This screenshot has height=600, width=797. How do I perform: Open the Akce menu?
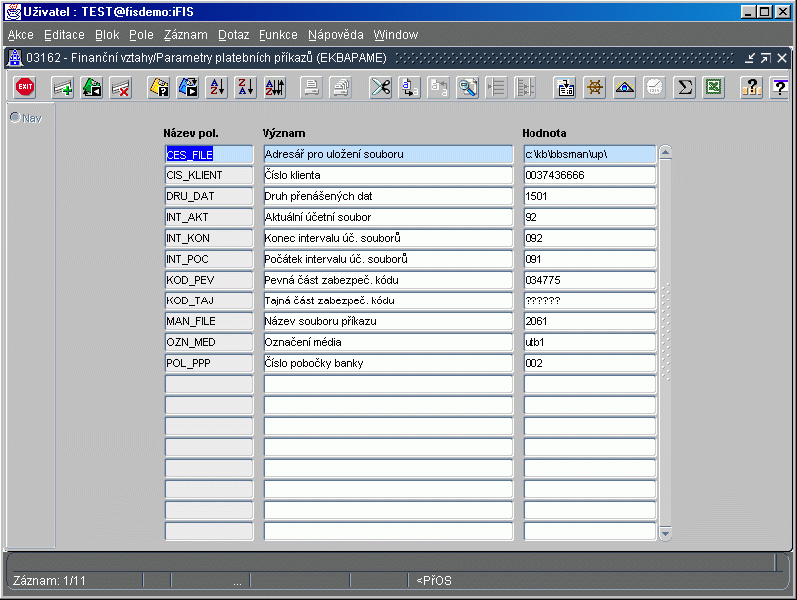pos(21,35)
